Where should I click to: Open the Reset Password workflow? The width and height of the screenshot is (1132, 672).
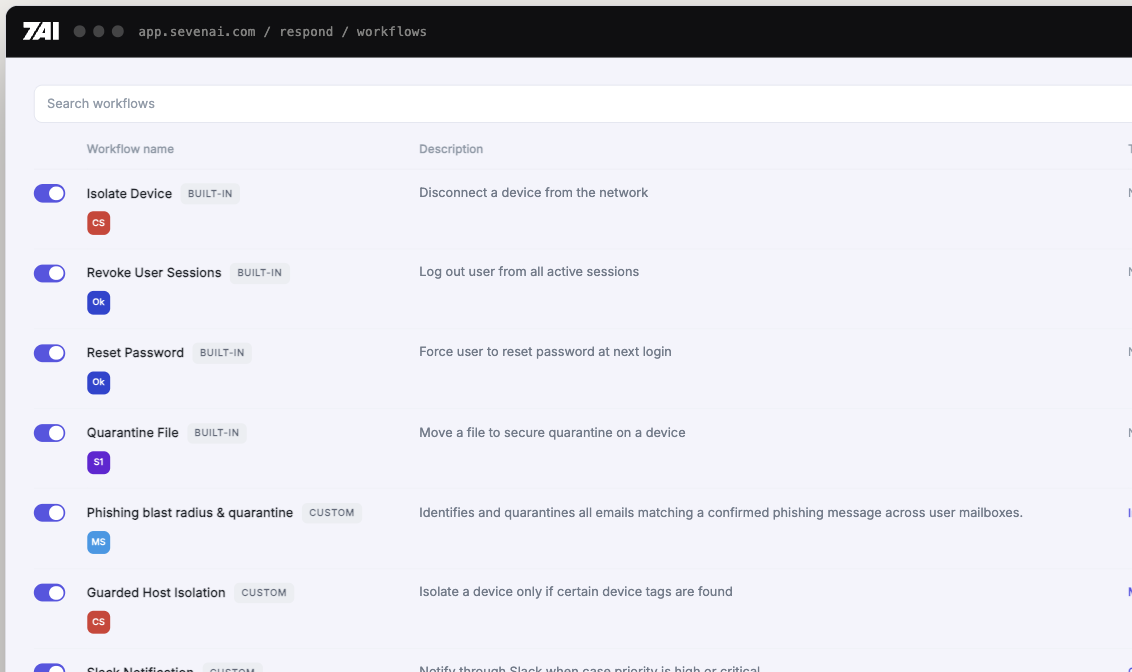pos(135,353)
